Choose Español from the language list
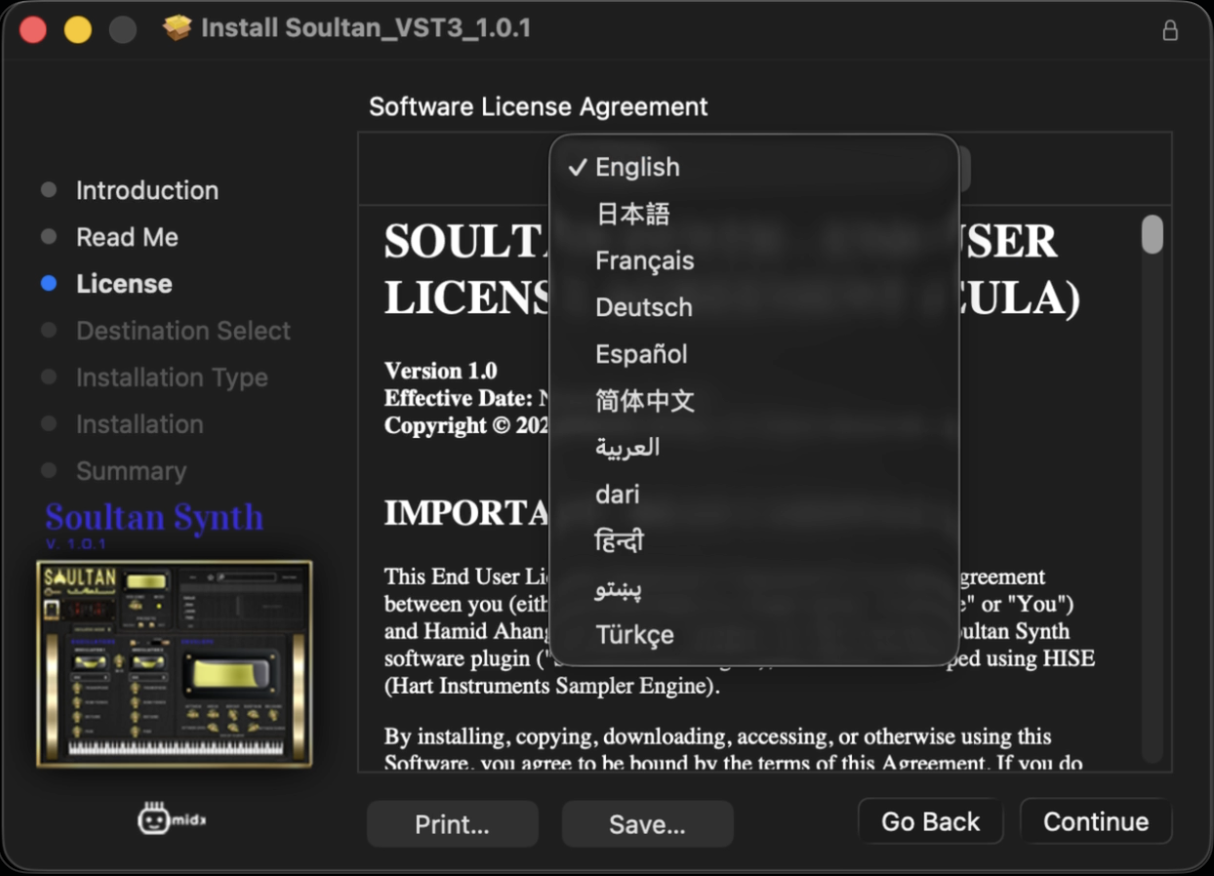This screenshot has width=1214, height=876. [754, 354]
